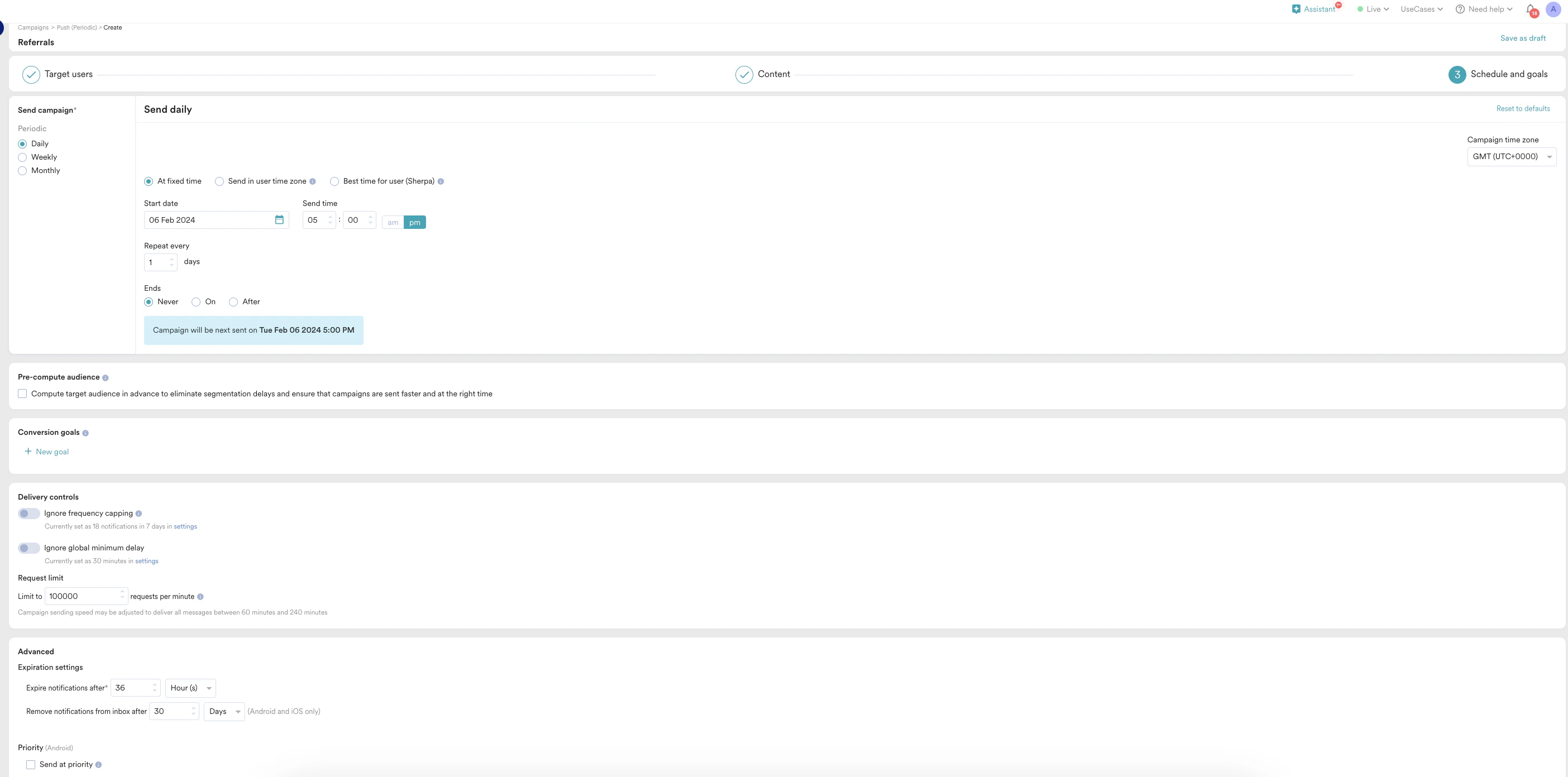Open Push (Periodic) from the breadcrumb
The height and width of the screenshot is (777, 1568).
[x=77, y=27]
